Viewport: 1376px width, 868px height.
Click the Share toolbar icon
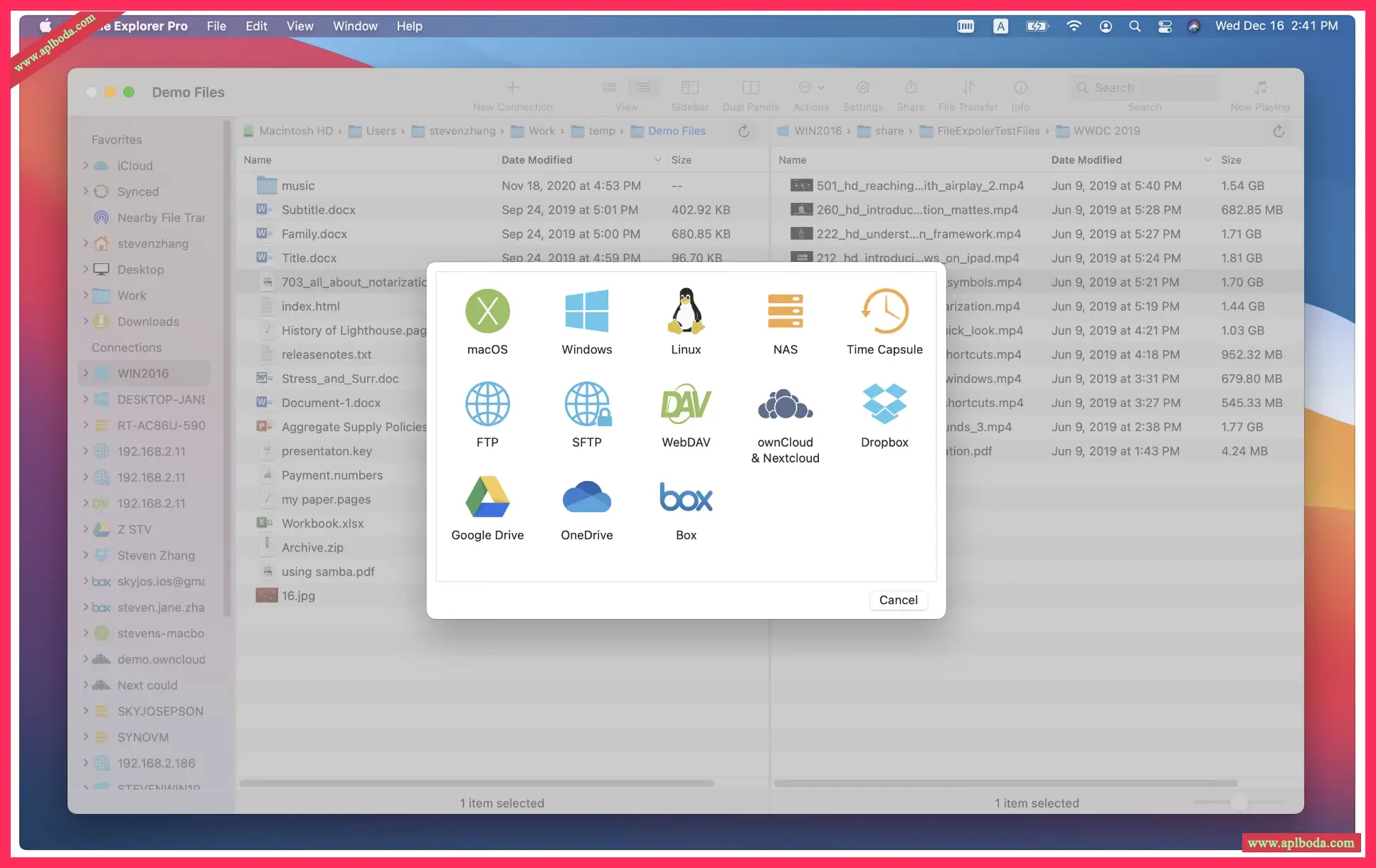coord(911,88)
